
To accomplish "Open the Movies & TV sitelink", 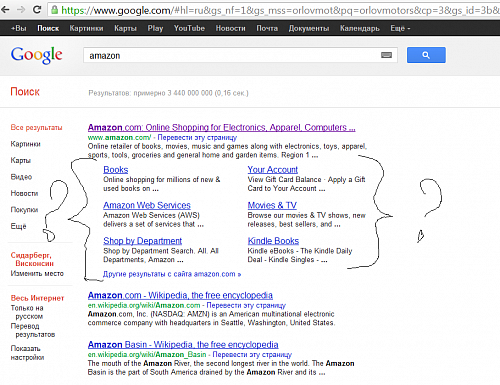I will [x=272, y=205].
